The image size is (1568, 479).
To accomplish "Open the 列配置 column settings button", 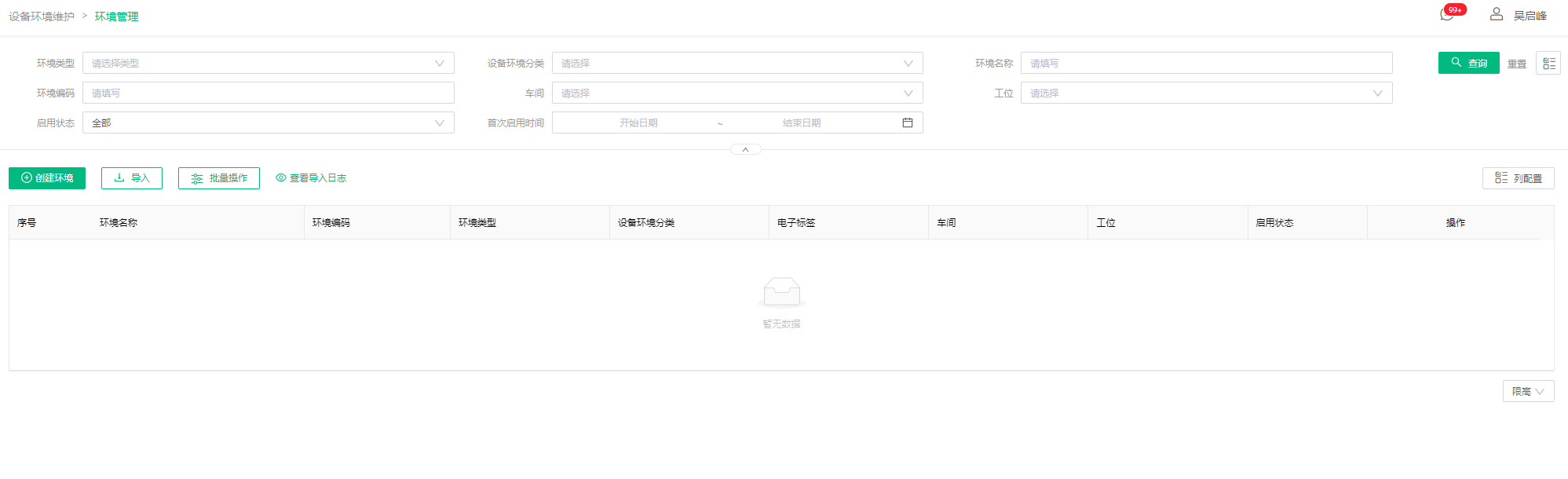I will coord(1518,178).
